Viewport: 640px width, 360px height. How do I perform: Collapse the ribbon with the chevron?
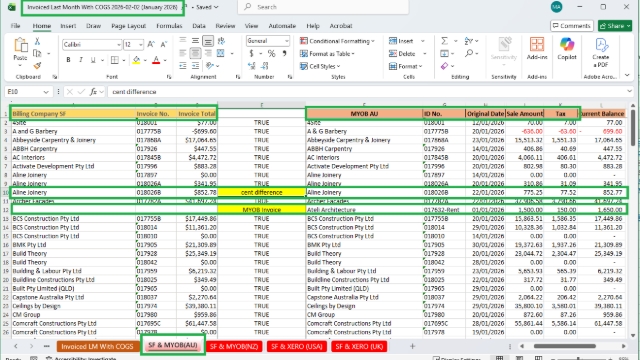tap(627, 76)
